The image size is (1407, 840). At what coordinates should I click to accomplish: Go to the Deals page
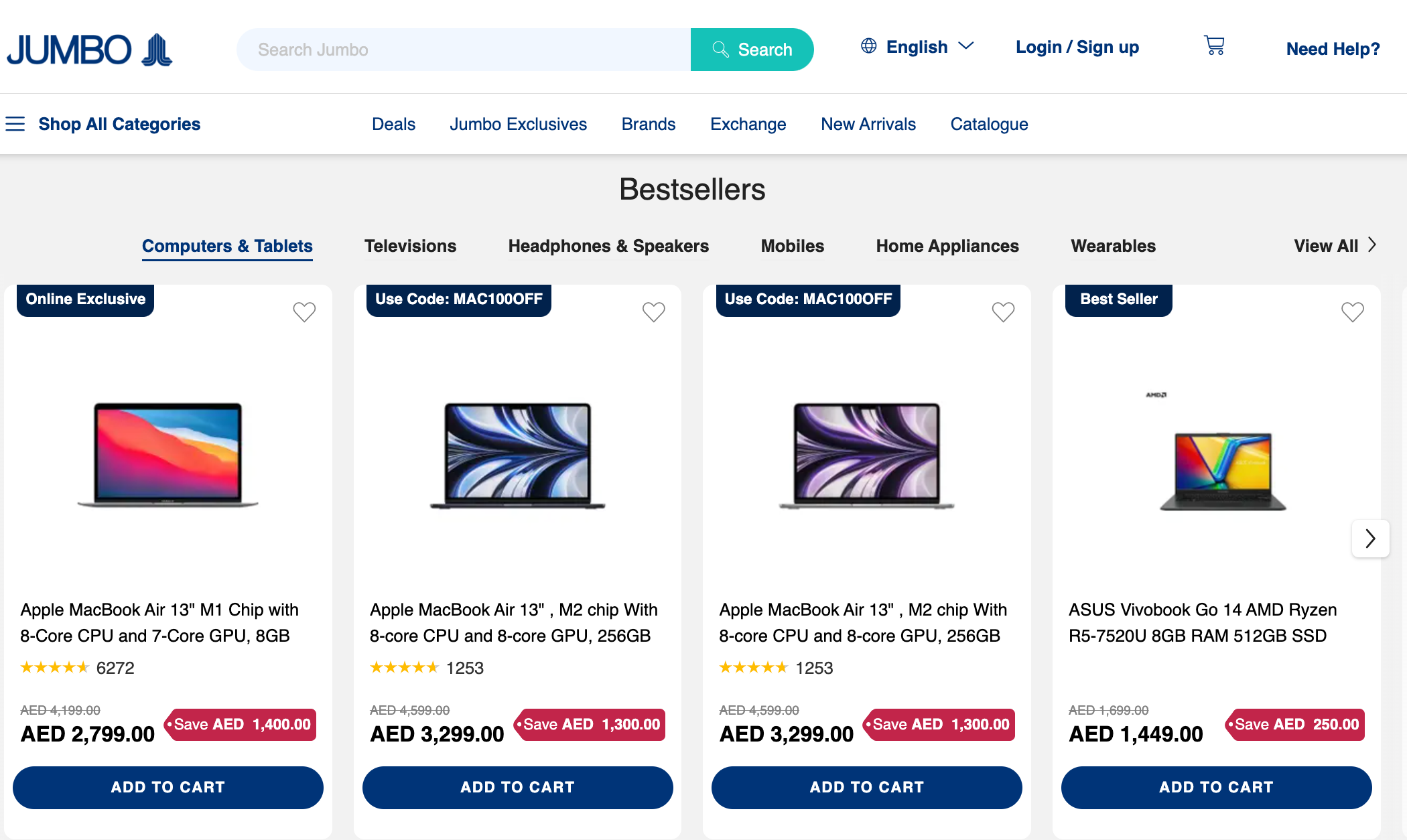(x=393, y=124)
